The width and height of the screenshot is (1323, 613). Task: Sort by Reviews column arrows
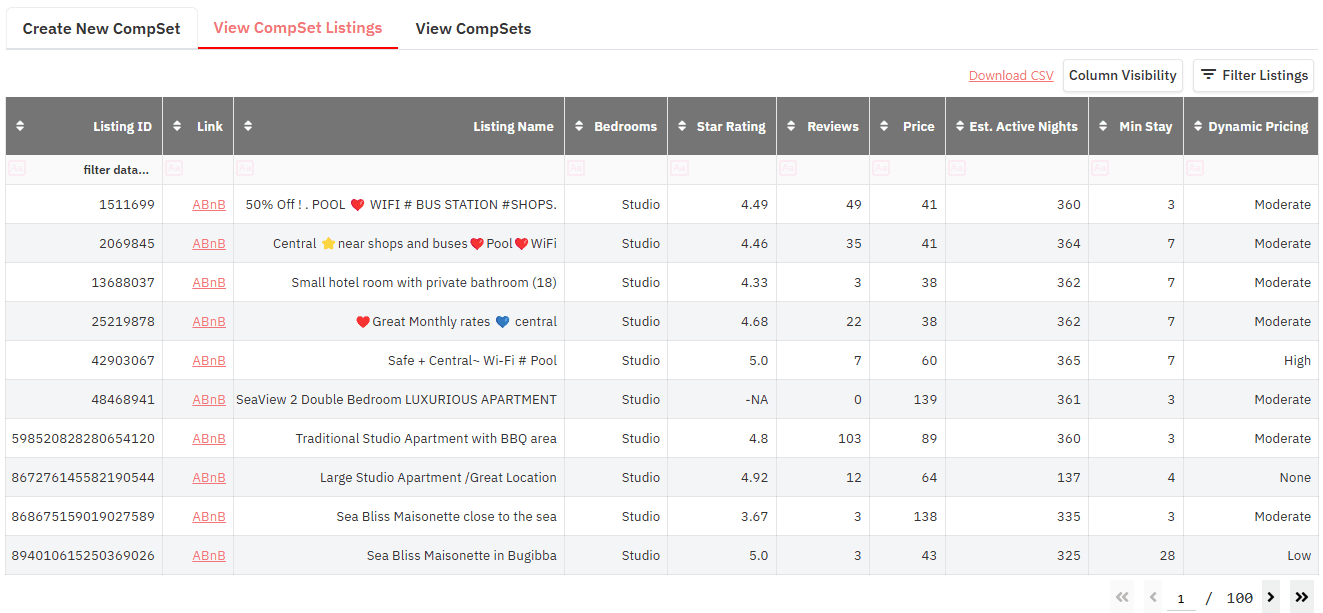(791, 126)
